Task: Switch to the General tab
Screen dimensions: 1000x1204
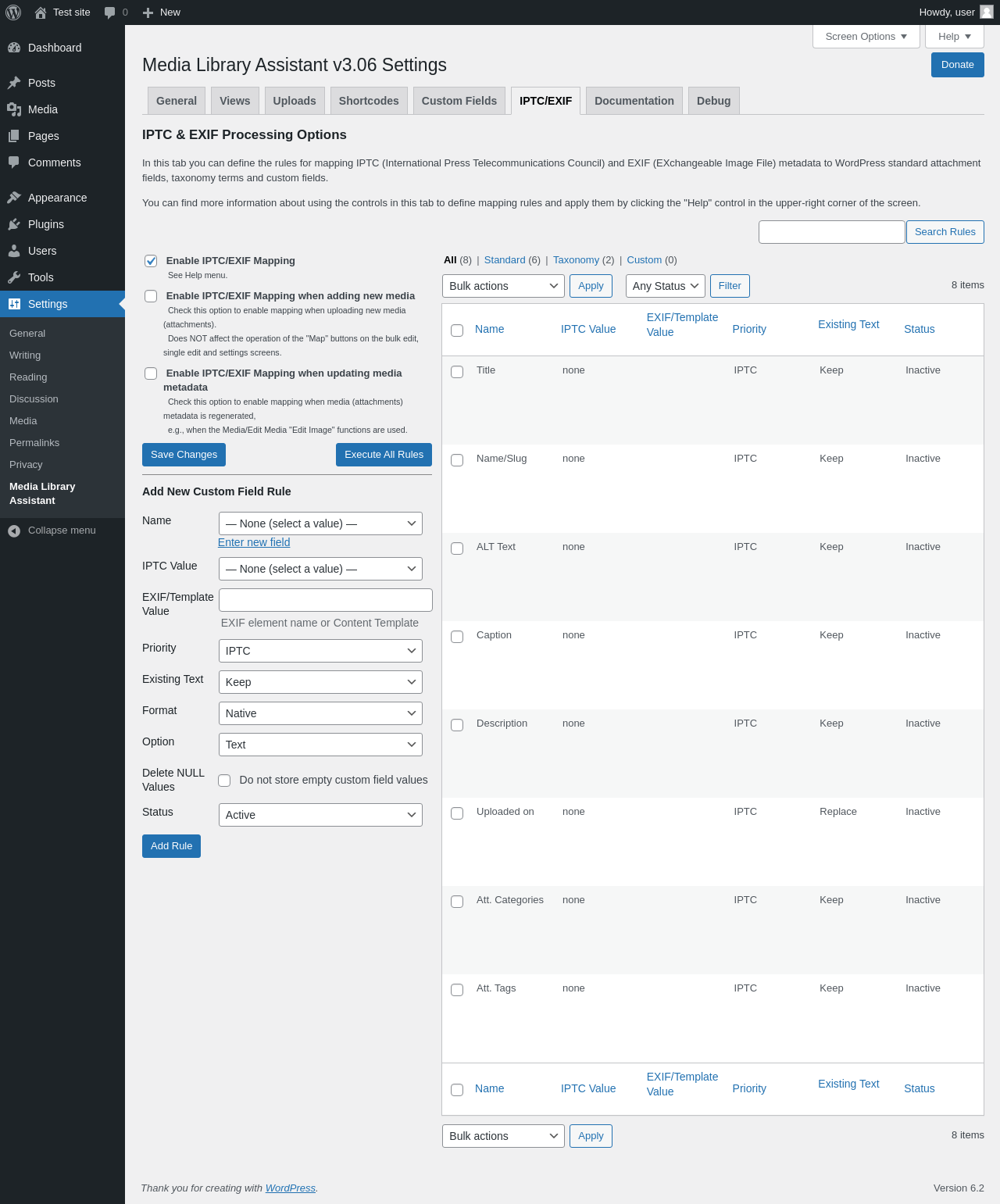Action: pos(177,101)
